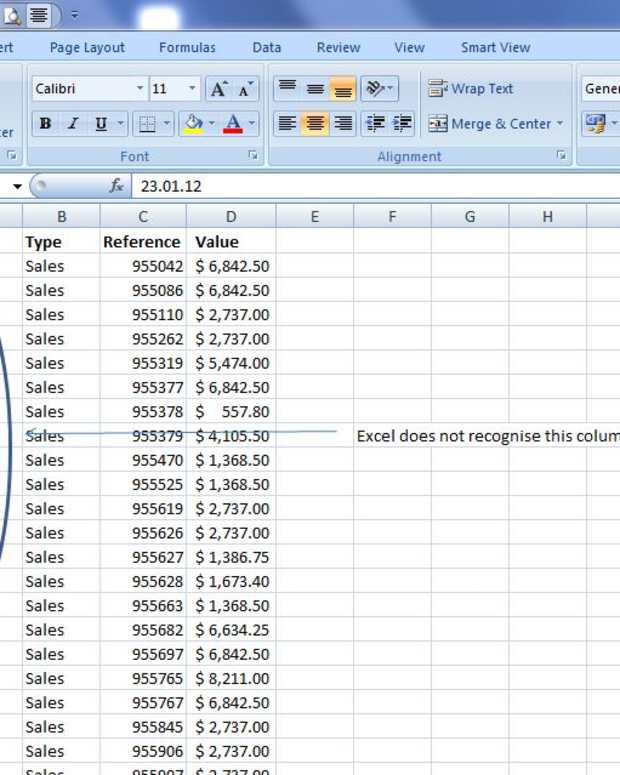Screen dimensions: 620x775
Task: Open the font size dropdown
Action: (x=192, y=89)
